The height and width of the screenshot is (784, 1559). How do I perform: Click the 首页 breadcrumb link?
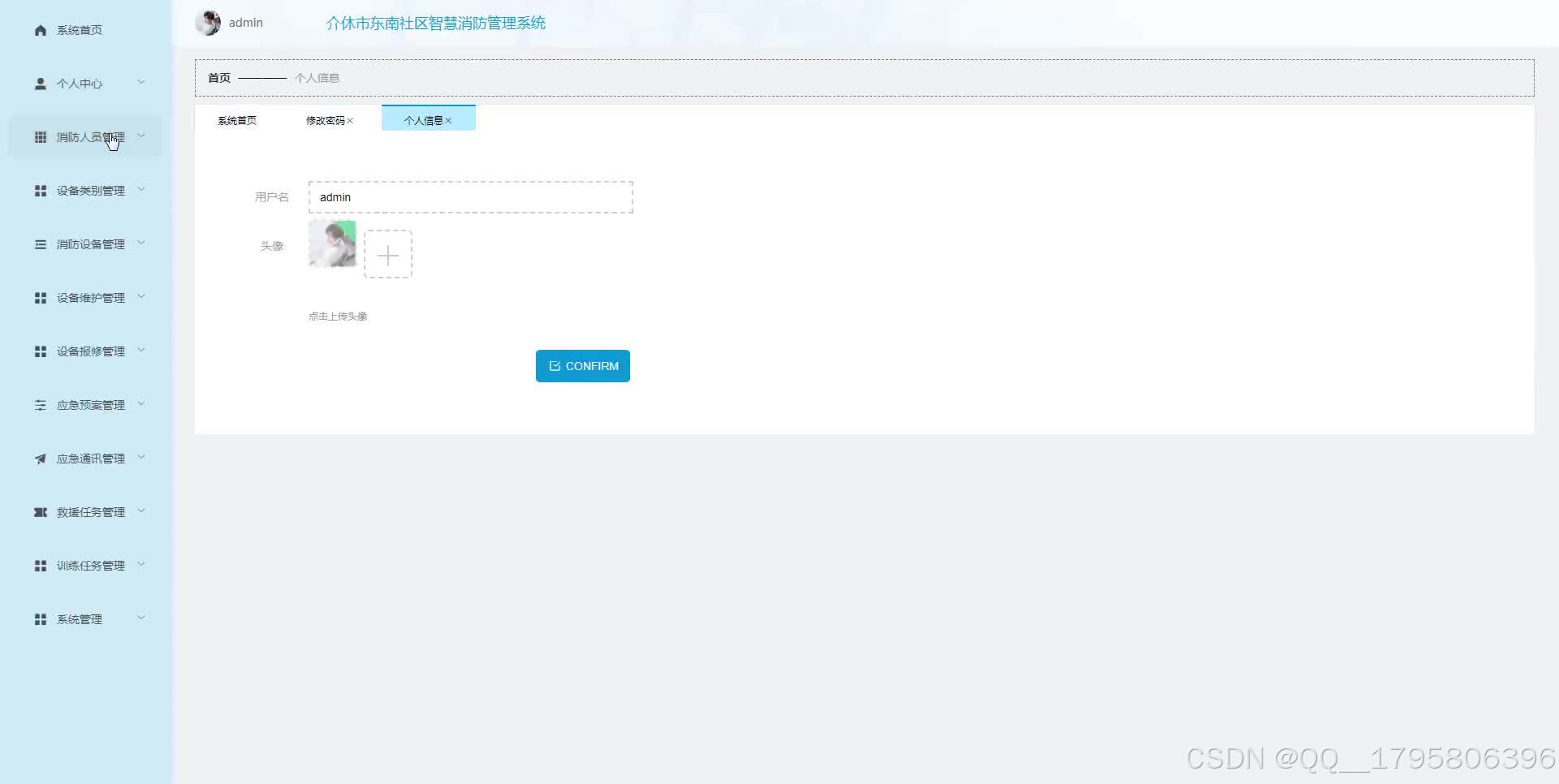(x=218, y=77)
